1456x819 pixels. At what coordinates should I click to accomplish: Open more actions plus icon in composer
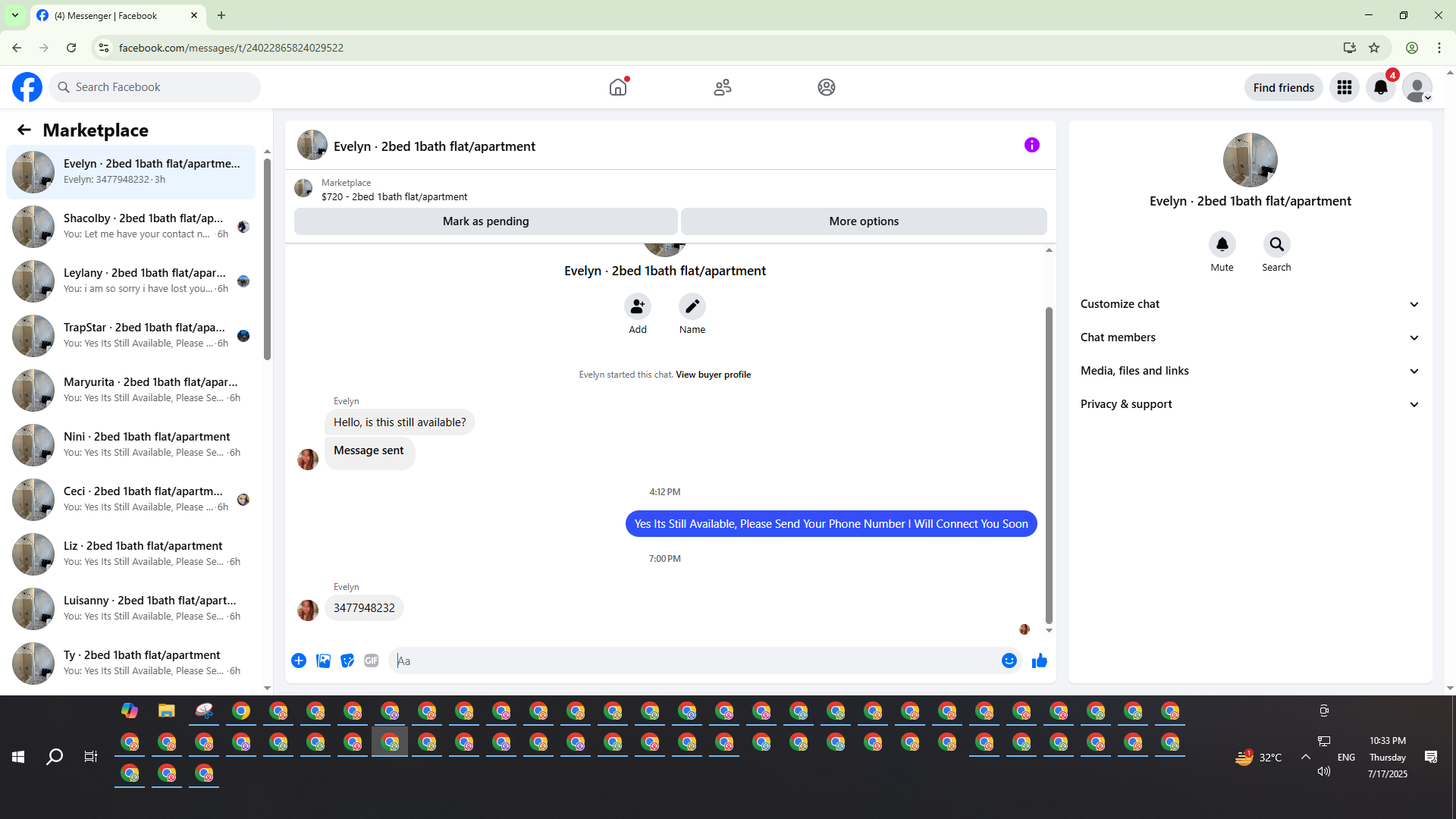[299, 661]
